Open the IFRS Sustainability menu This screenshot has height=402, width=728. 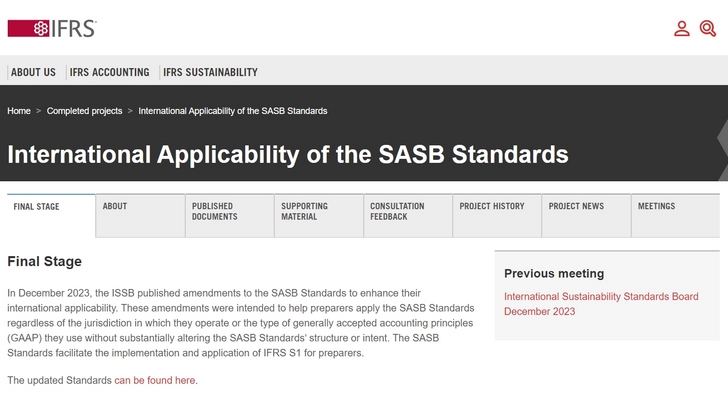pyautogui.click(x=210, y=72)
